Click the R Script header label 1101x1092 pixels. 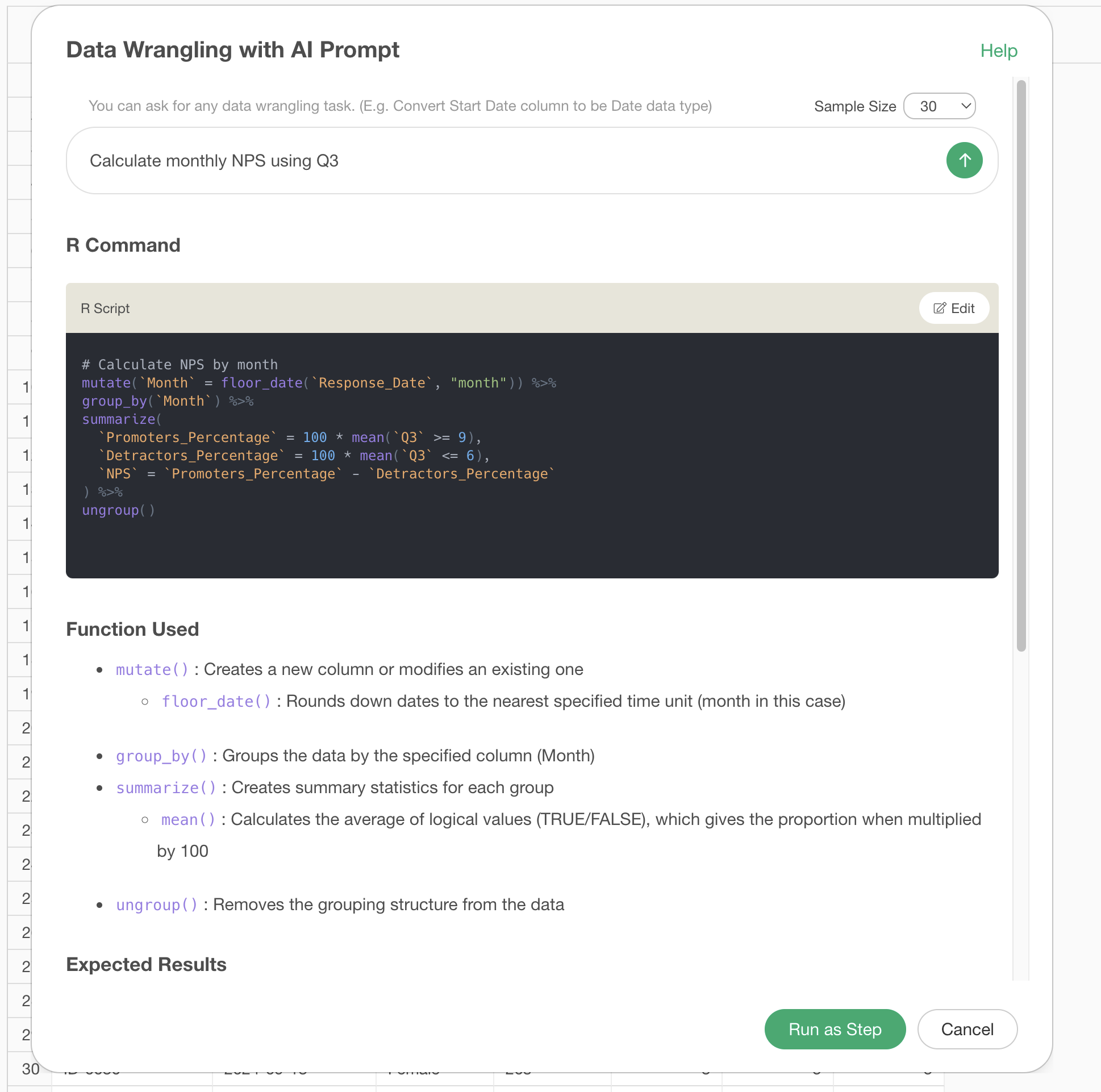105,309
